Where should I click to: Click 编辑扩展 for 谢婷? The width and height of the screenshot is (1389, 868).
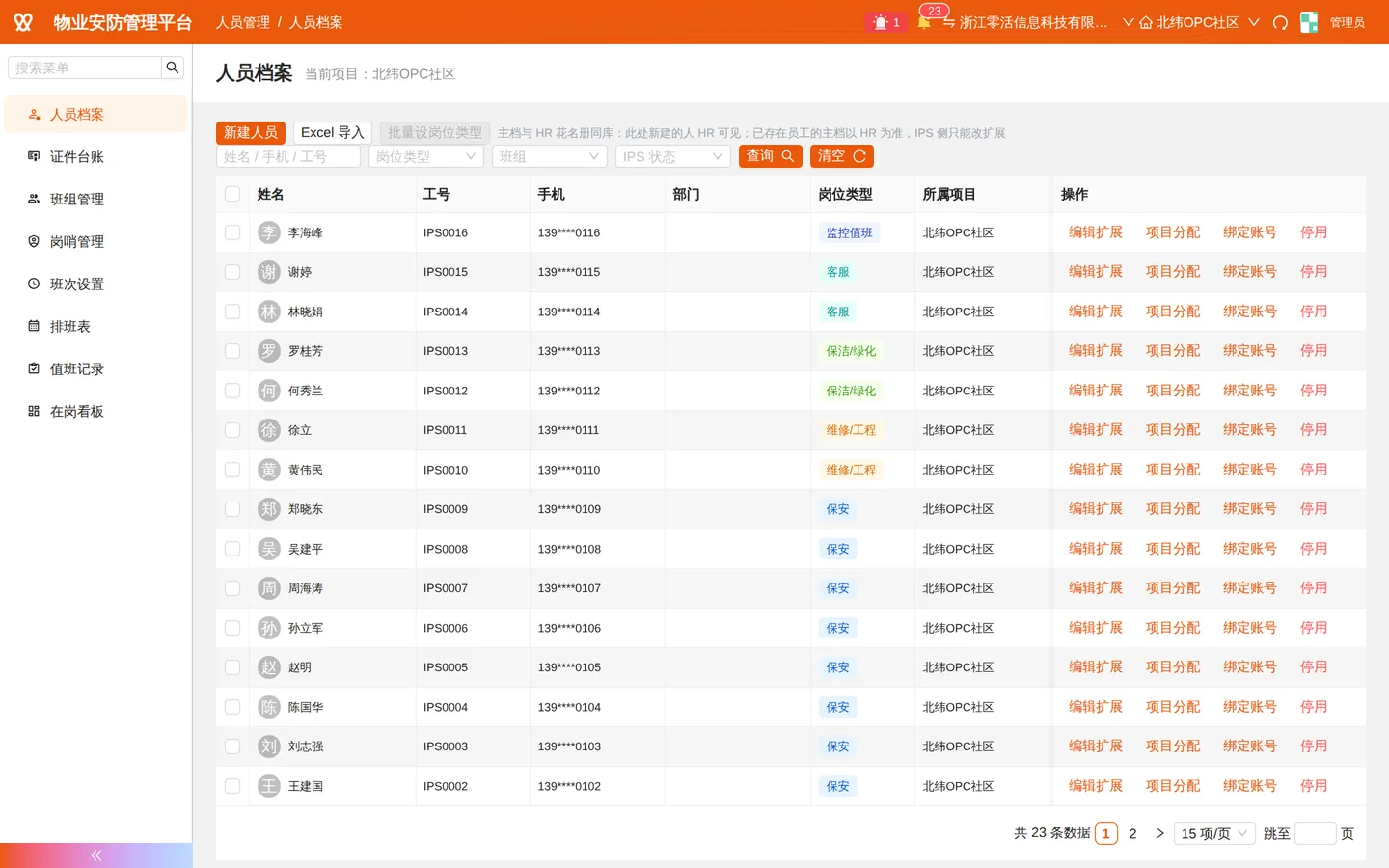[x=1096, y=272]
